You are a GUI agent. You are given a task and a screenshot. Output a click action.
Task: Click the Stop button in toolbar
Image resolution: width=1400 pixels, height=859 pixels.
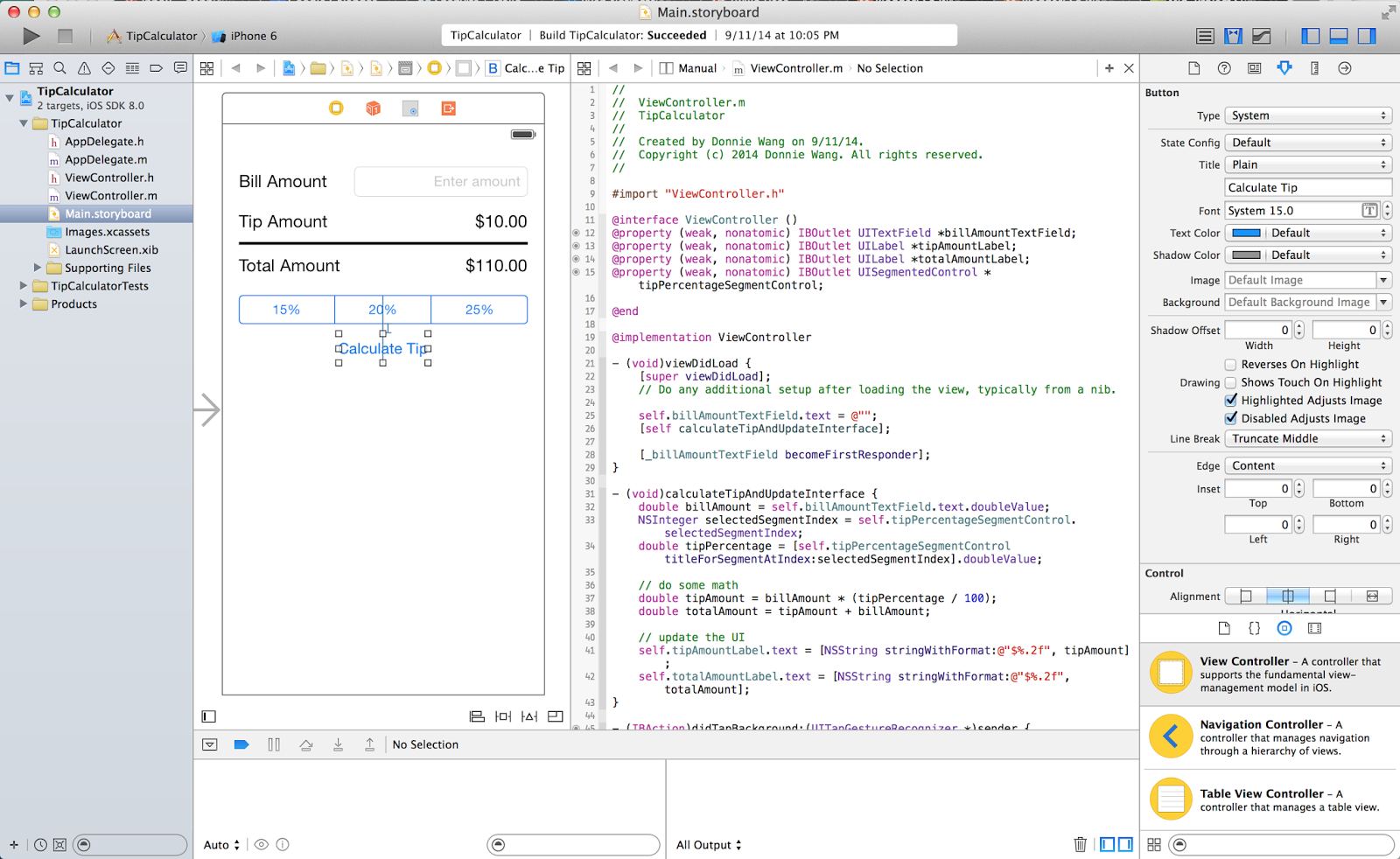tap(65, 36)
